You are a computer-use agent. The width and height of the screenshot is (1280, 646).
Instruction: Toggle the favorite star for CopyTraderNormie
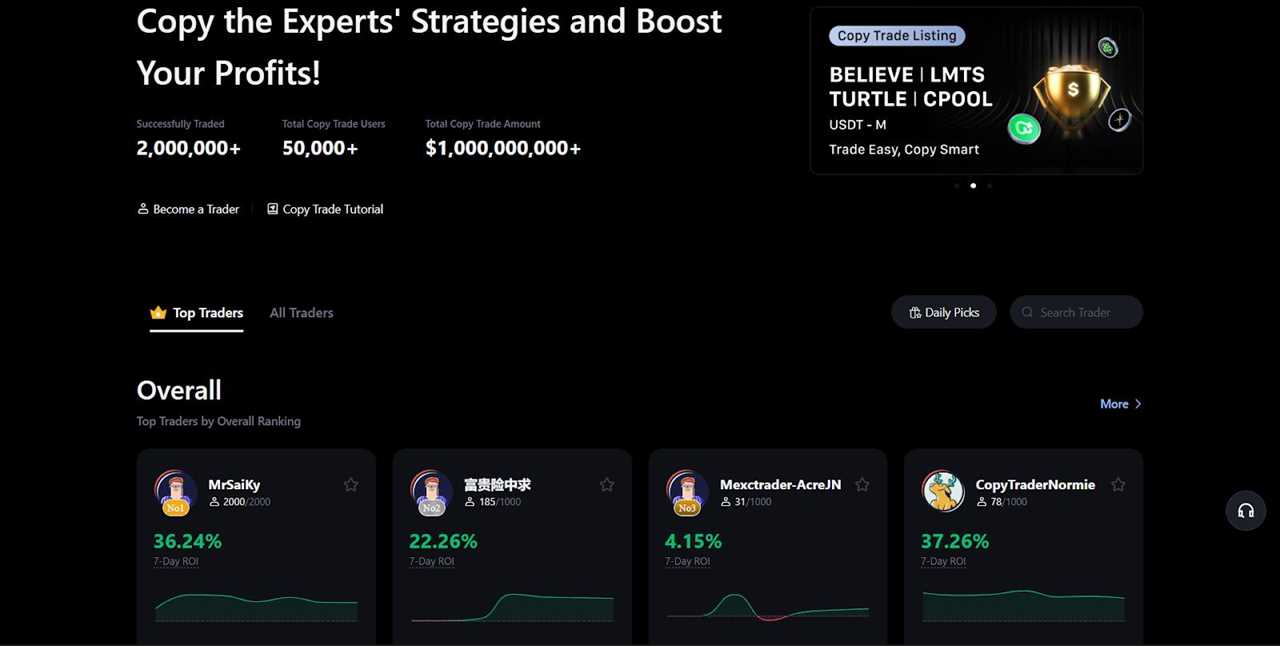coord(1118,484)
